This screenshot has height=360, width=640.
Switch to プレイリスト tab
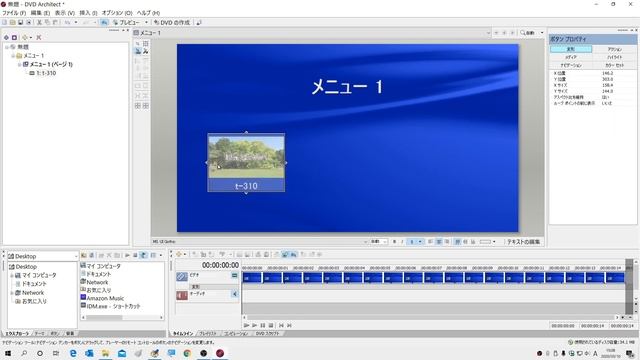208,334
